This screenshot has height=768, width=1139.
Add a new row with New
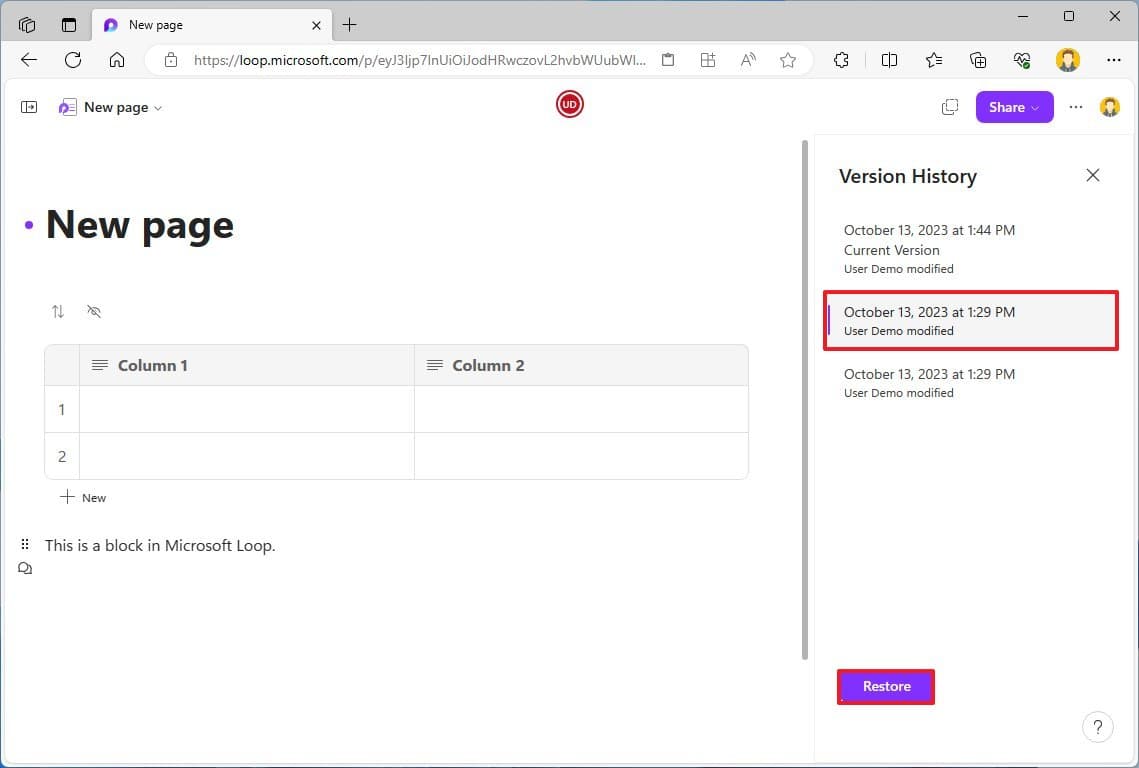tap(84, 497)
